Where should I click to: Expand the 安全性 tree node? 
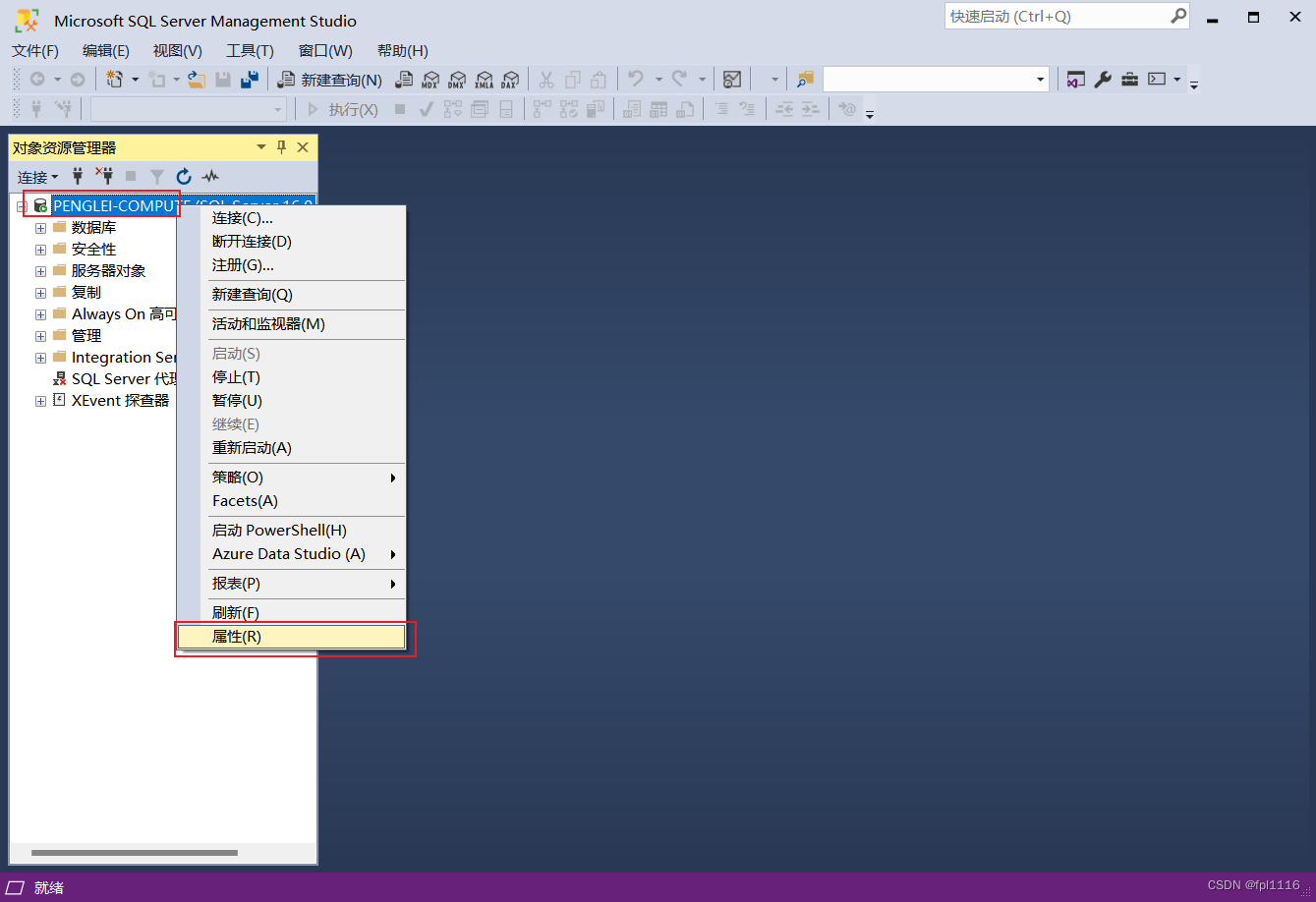(x=39, y=249)
